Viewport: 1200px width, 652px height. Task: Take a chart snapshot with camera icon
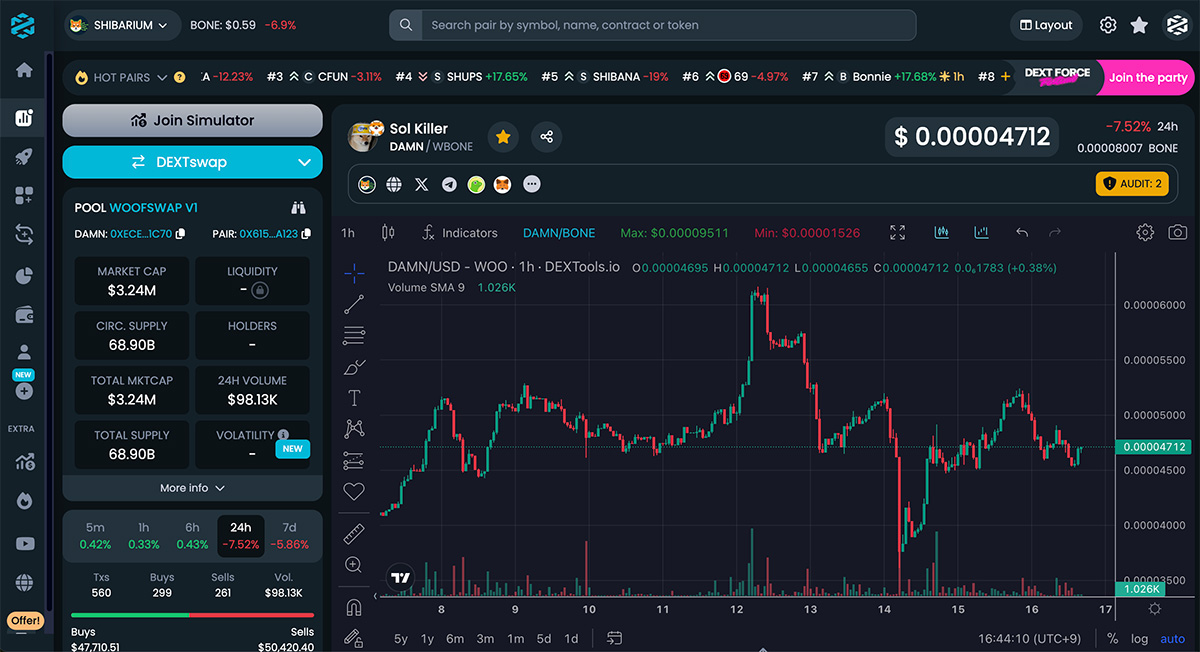(1178, 232)
